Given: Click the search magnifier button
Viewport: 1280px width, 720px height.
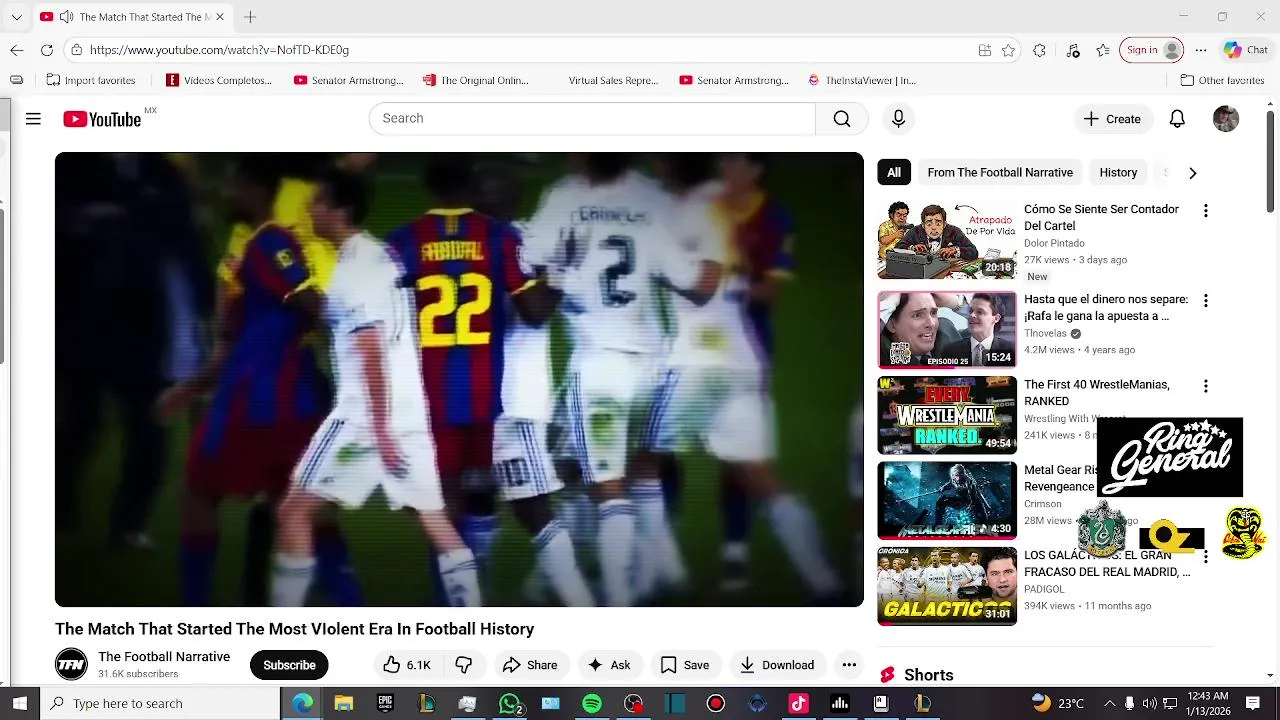Looking at the screenshot, I should [x=842, y=118].
